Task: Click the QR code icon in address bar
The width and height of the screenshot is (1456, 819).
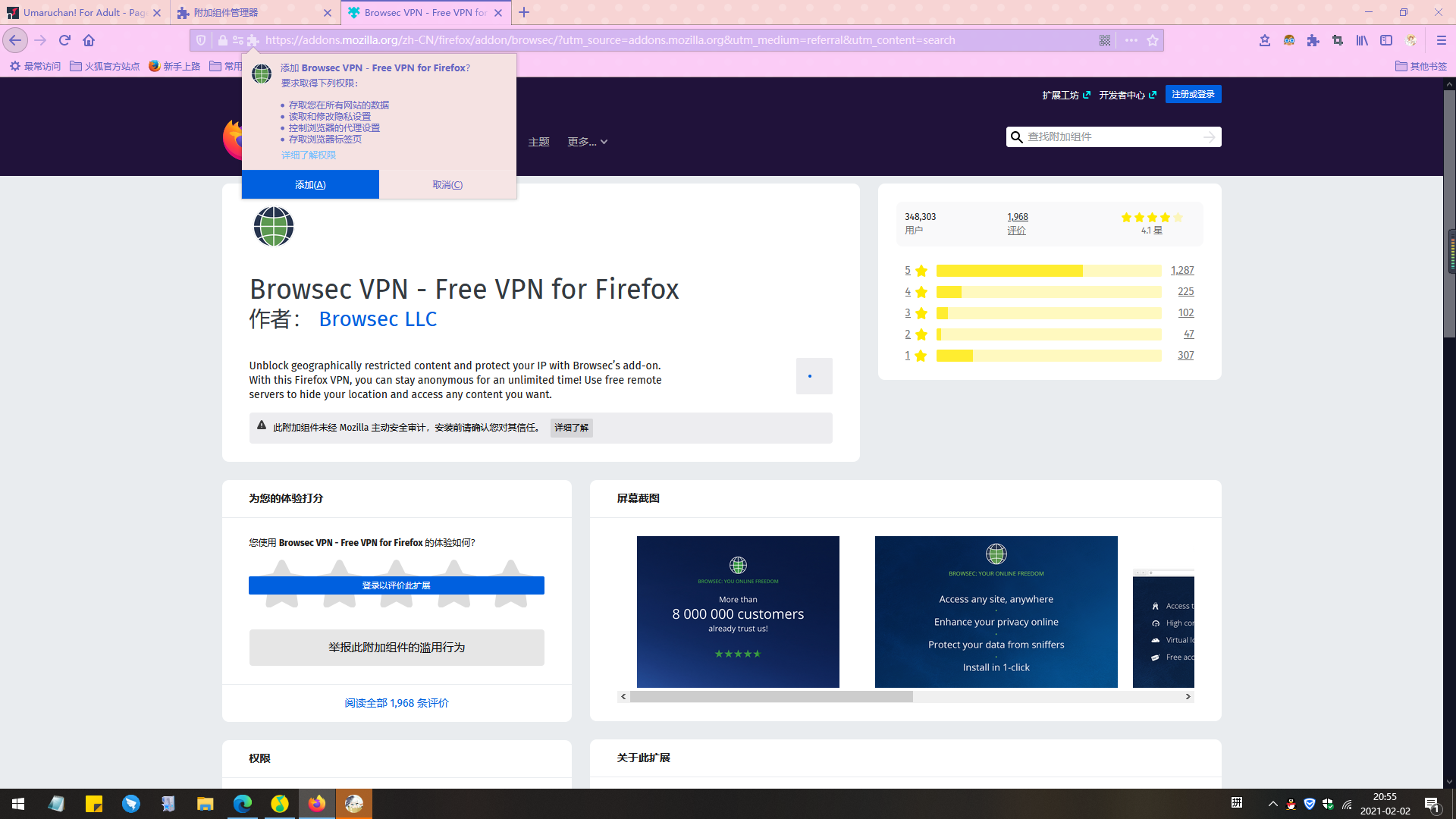Action: coord(1105,40)
